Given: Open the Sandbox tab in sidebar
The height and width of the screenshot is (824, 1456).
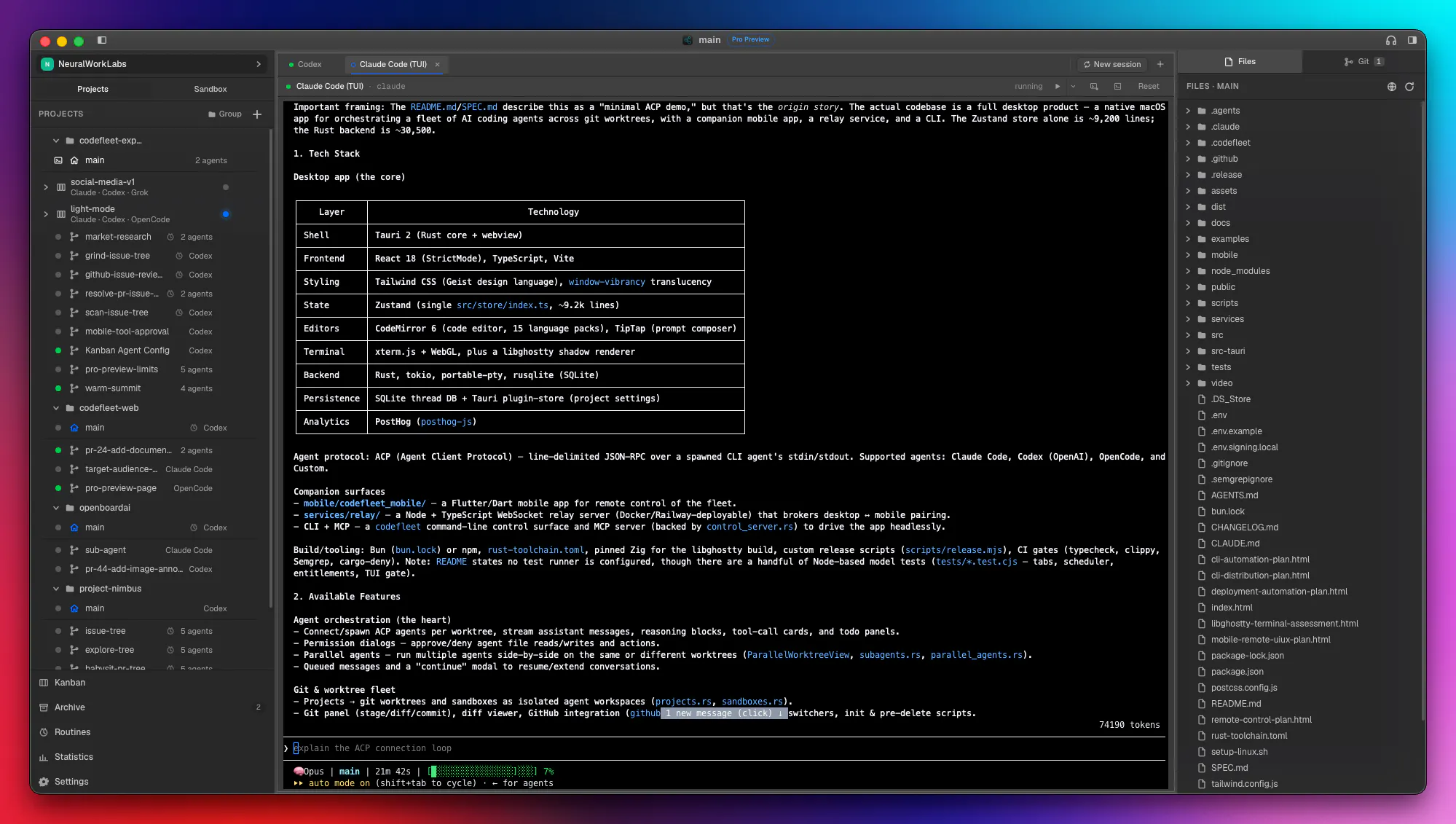Looking at the screenshot, I should [x=210, y=90].
